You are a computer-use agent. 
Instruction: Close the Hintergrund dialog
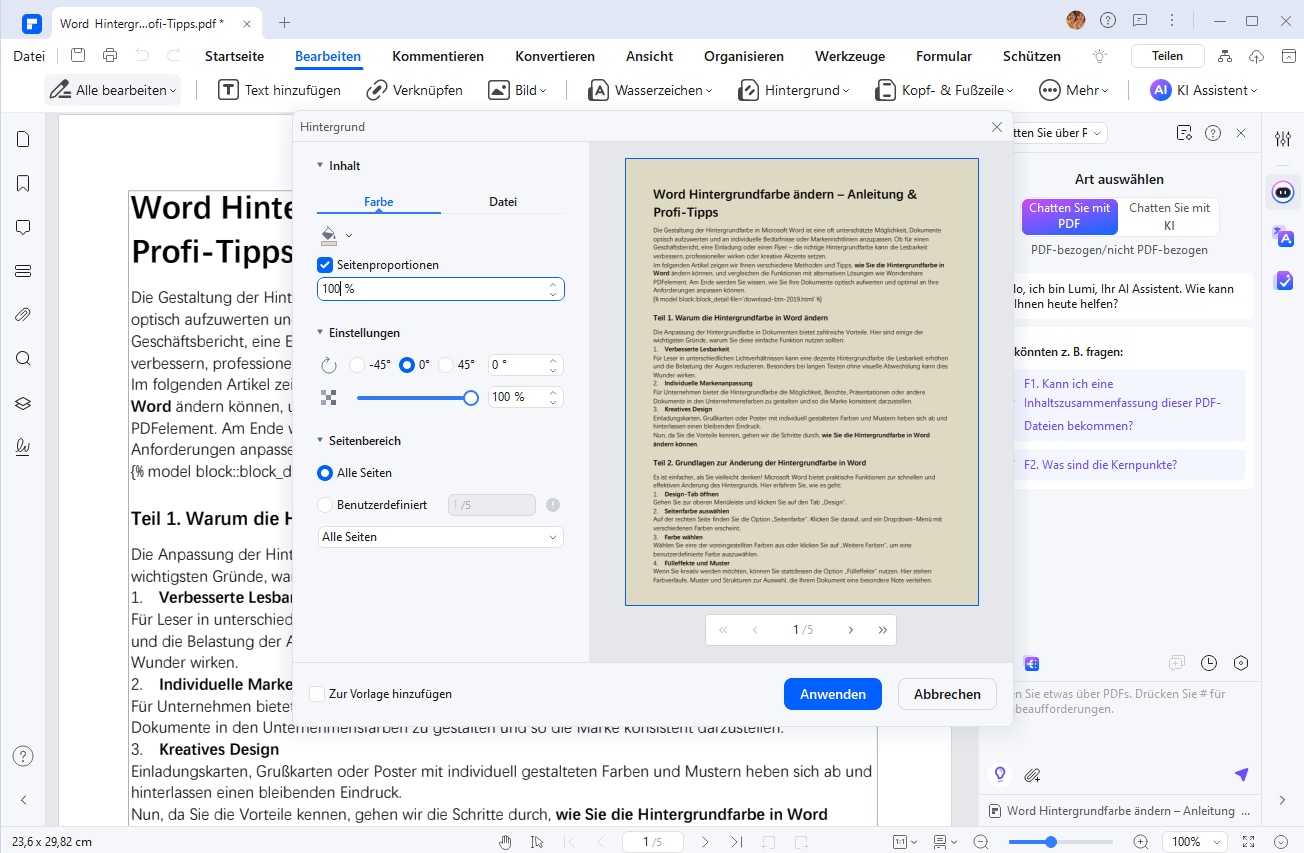(x=996, y=127)
